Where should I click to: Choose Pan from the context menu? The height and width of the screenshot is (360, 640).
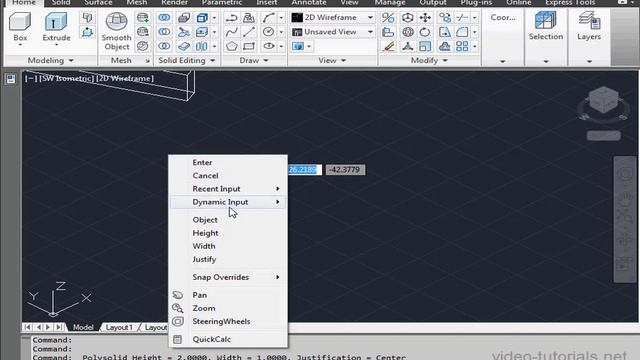228,295
